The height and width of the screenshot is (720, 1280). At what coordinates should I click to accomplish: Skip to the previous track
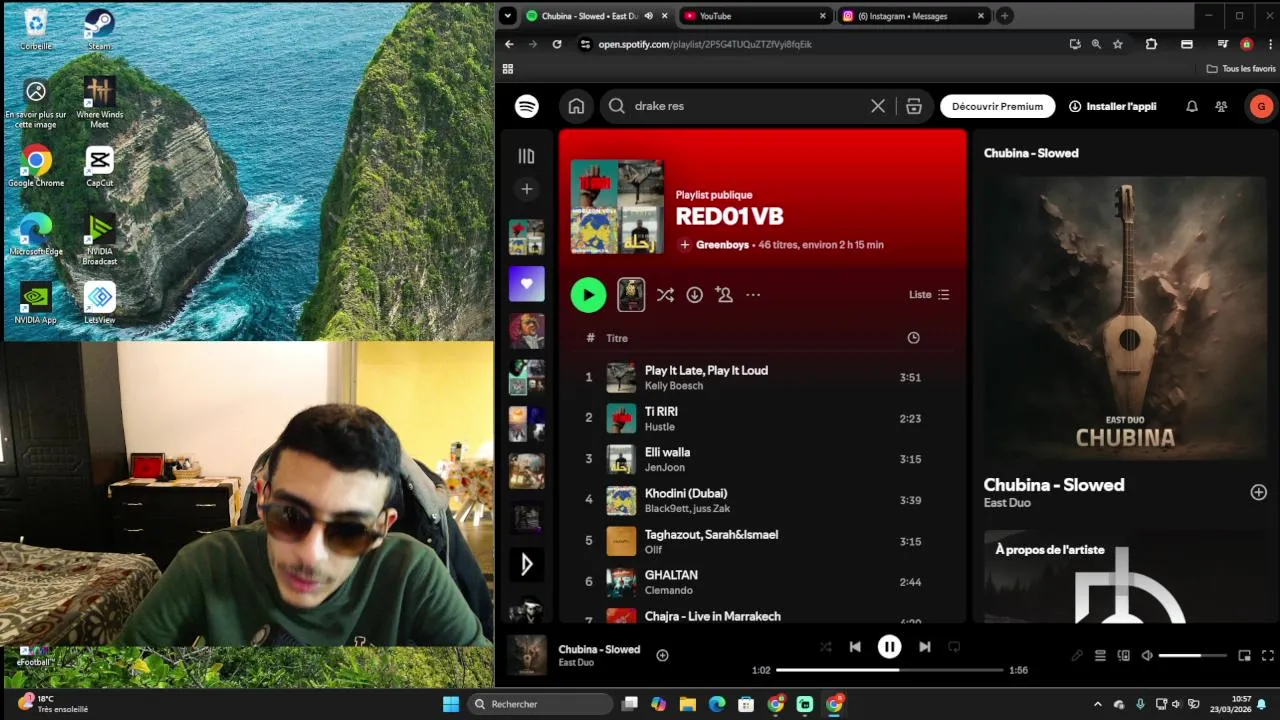pos(855,647)
